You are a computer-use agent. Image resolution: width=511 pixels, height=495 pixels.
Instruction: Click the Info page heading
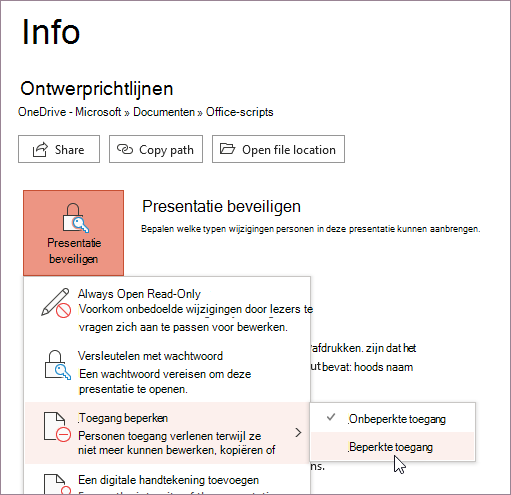click(x=51, y=32)
